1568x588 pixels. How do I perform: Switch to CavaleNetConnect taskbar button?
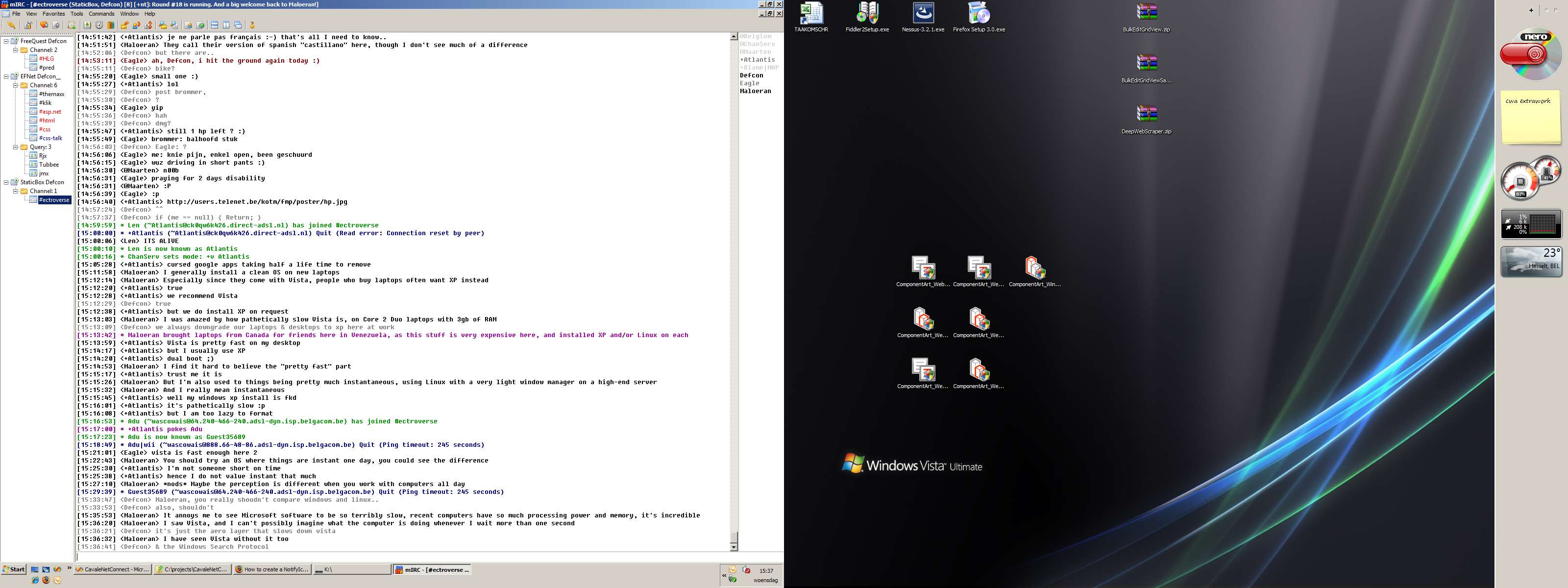coord(113,570)
